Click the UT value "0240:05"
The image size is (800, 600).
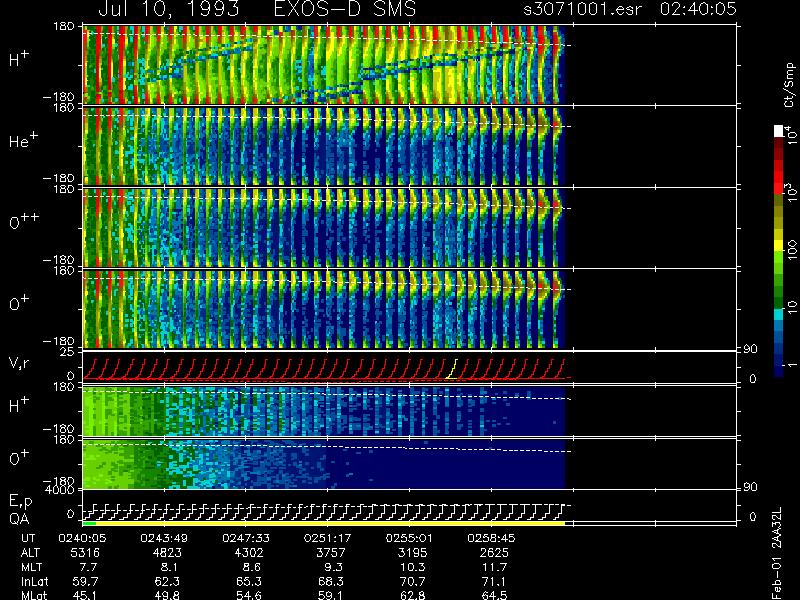[82, 538]
